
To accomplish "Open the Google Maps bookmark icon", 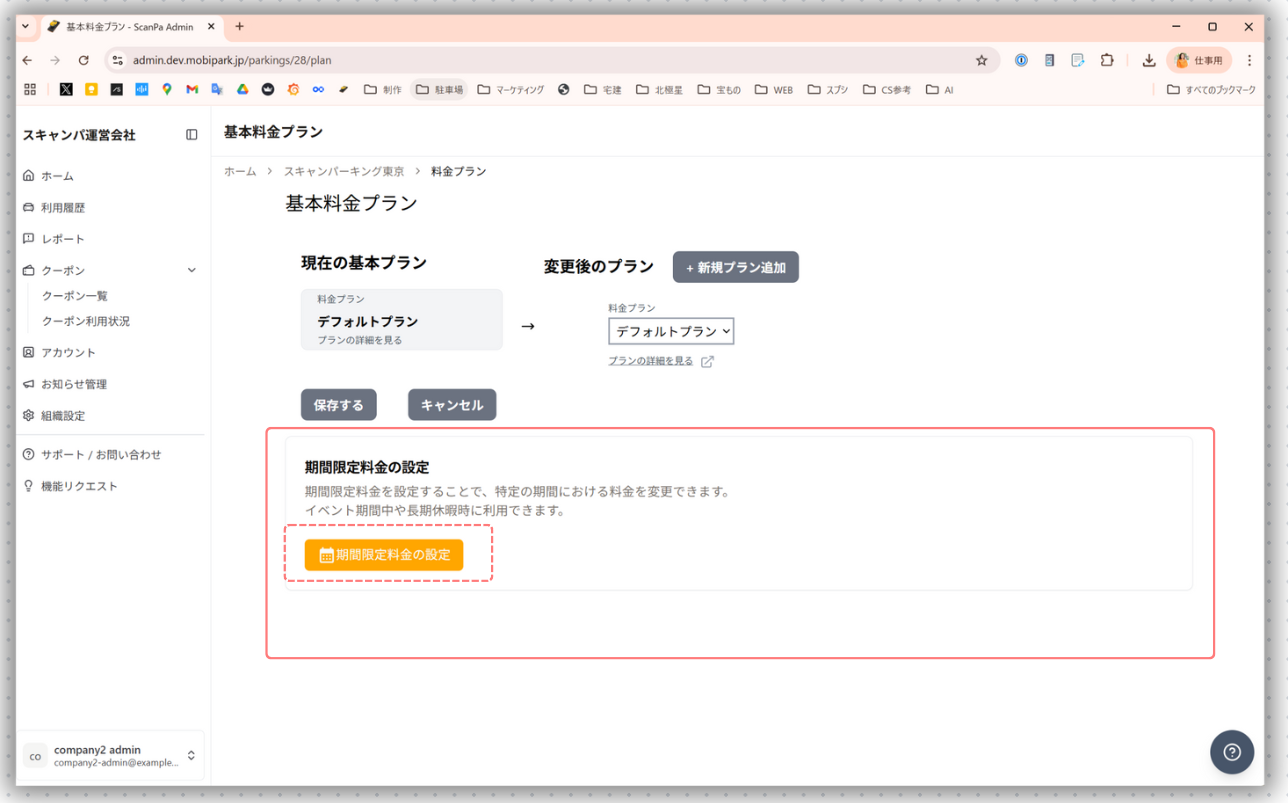I will pos(167,90).
